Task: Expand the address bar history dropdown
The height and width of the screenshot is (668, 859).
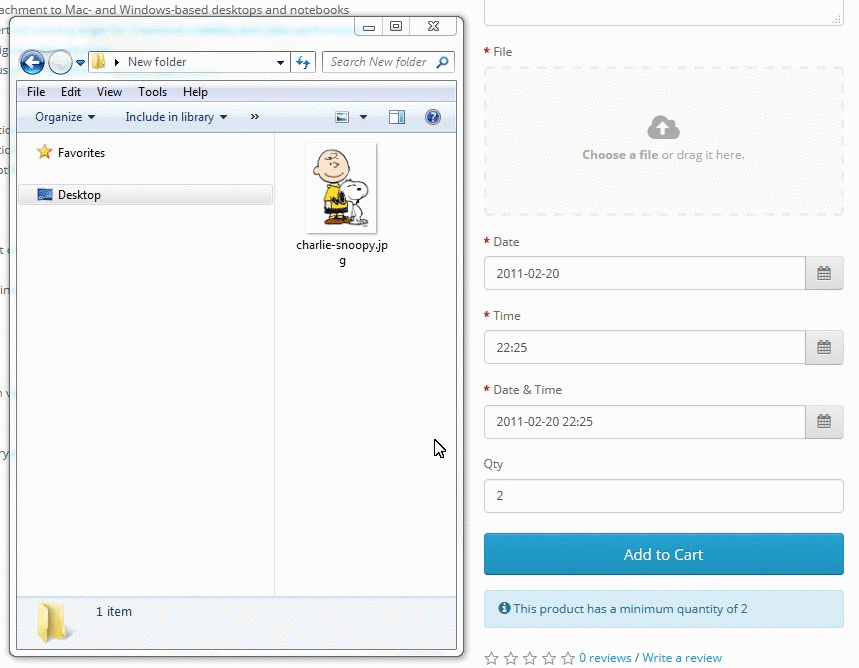Action: pos(280,62)
